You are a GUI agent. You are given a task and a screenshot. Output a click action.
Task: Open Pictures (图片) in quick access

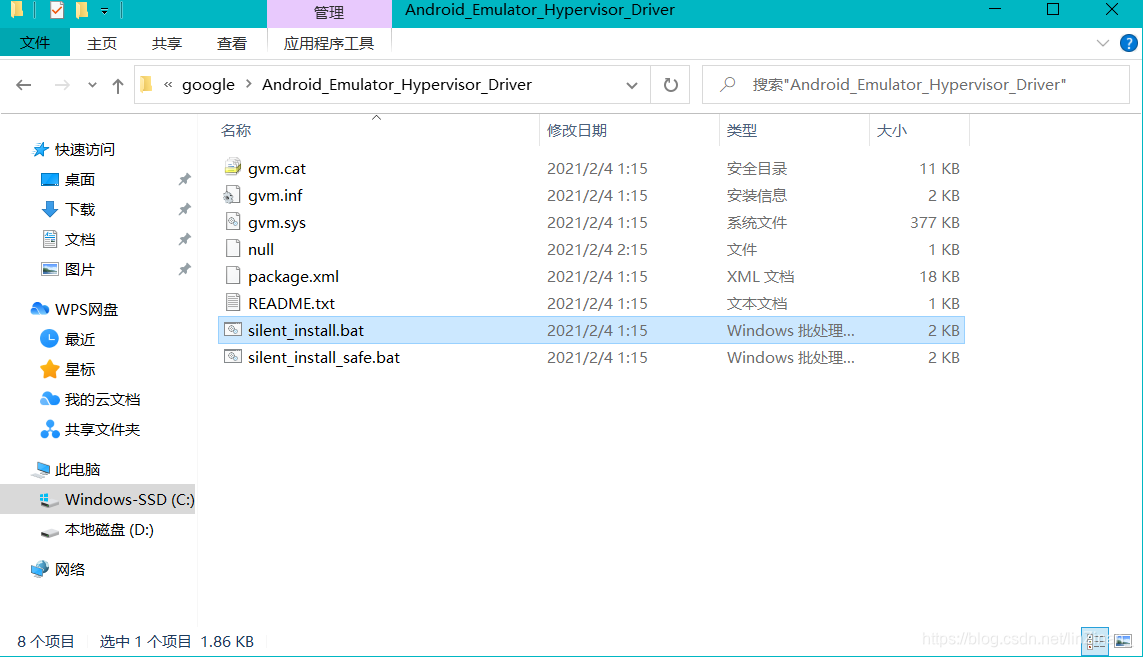point(79,269)
